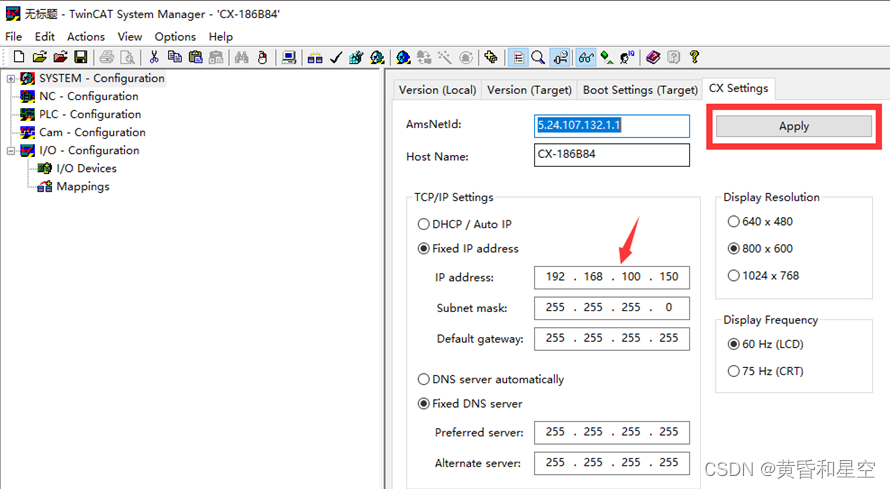Click the highlighted list view toolbar icon
Image resolution: width=890 pixels, height=489 pixels.
point(518,57)
